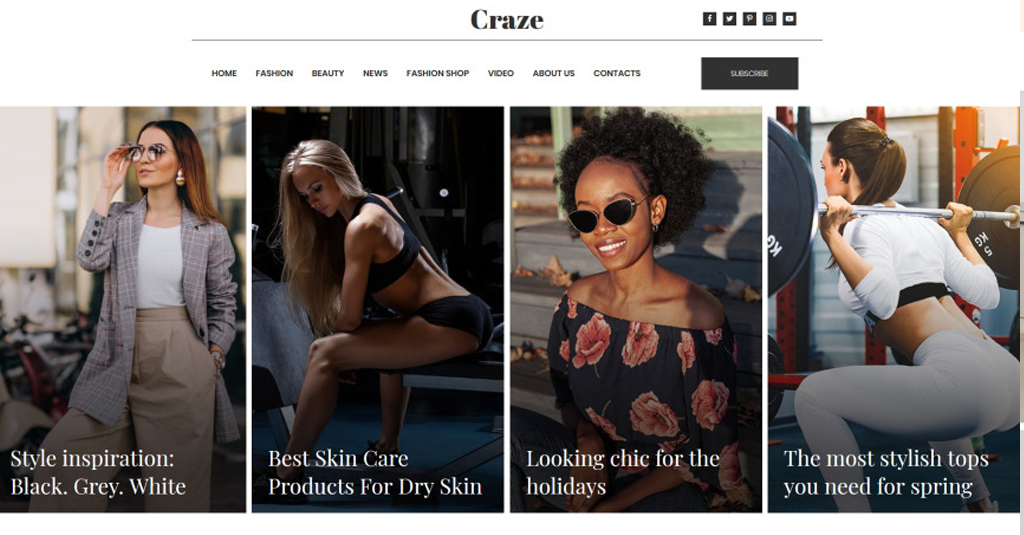Click the Subscribe button
The image size is (1024, 535).
pyautogui.click(x=750, y=73)
